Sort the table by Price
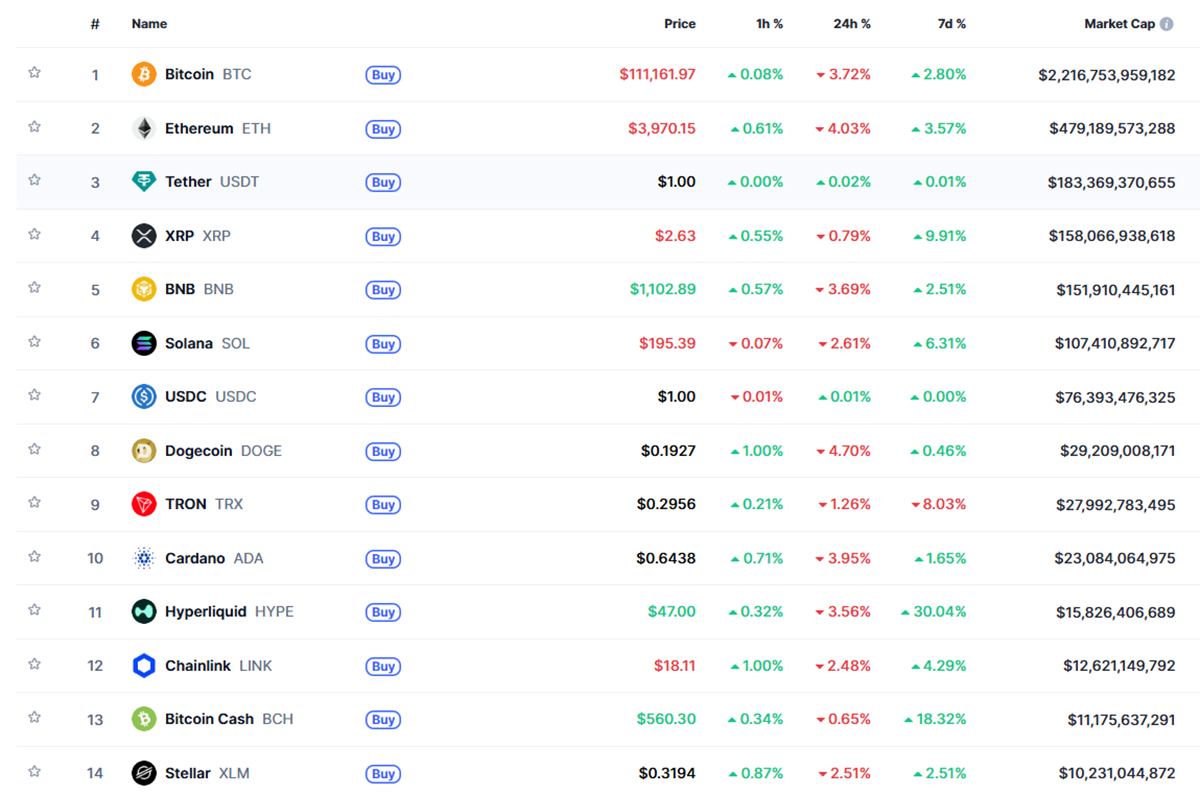1200x795 pixels. point(680,23)
